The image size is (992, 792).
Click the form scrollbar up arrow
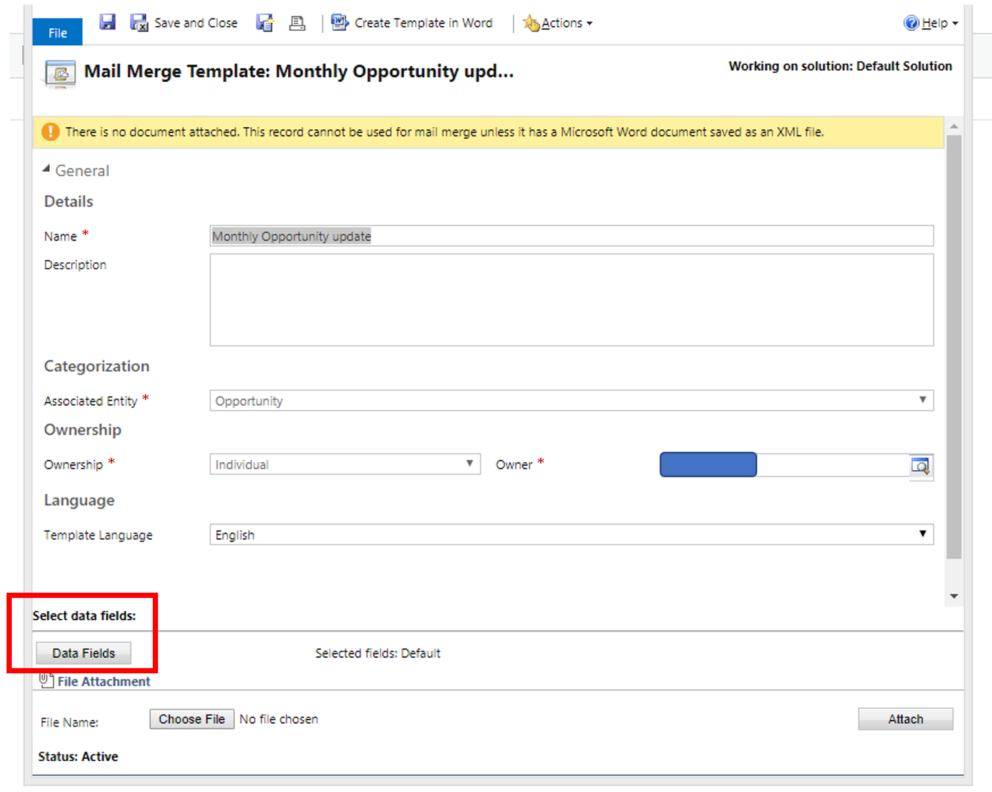click(954, 127)
